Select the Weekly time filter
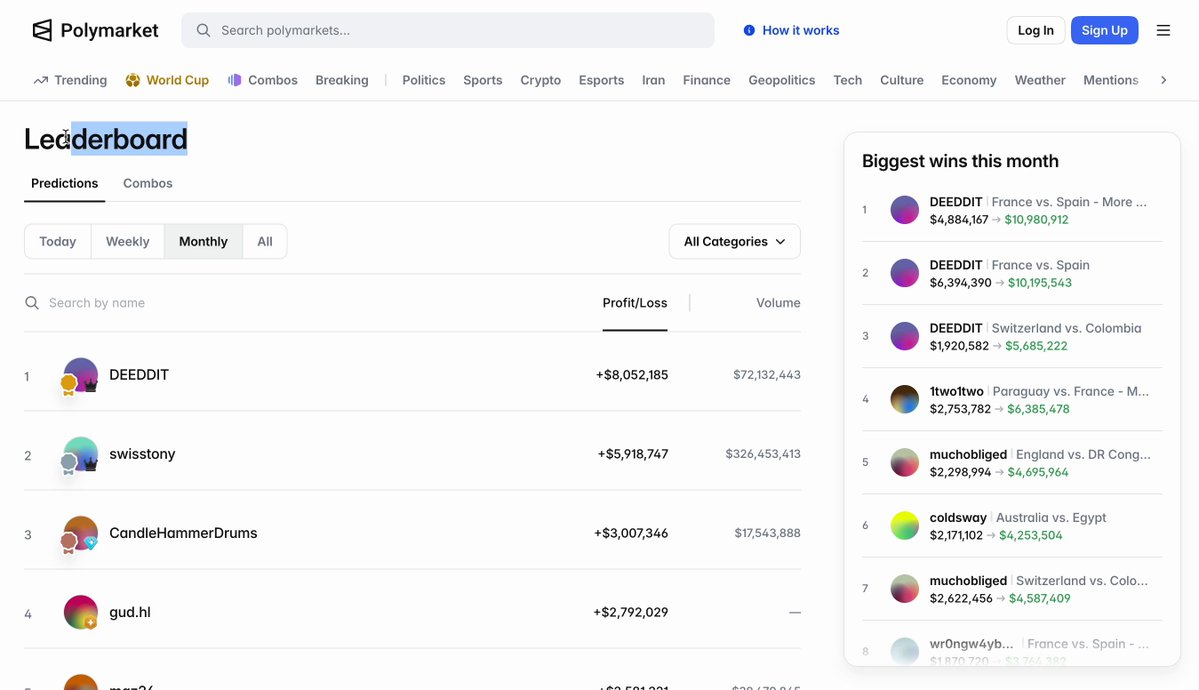 coord(128,242)
